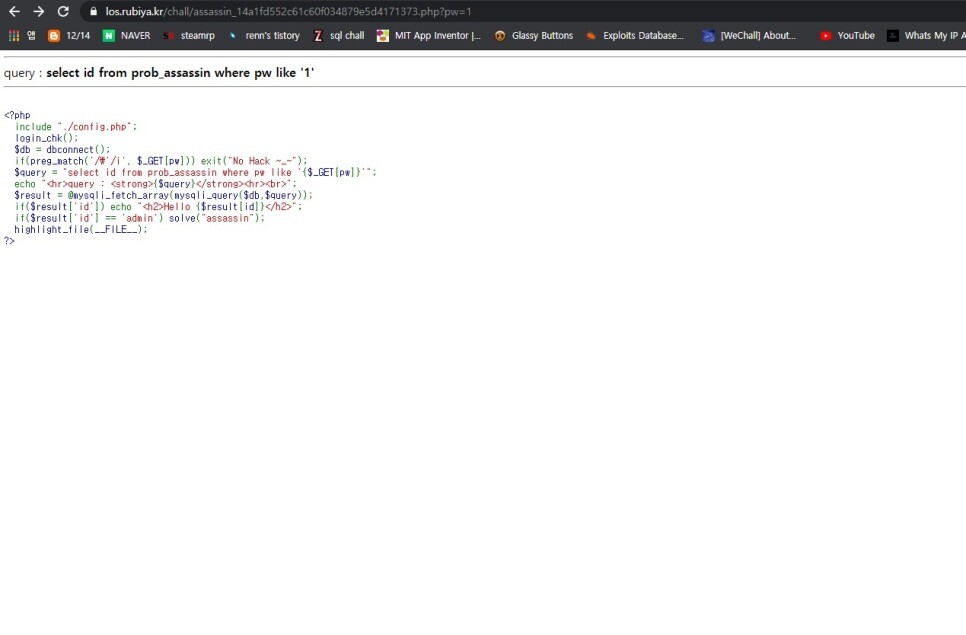Click the Whats My IP favicon
The width and height of the screenshot is (966, 635).
[x=892, y=36]
